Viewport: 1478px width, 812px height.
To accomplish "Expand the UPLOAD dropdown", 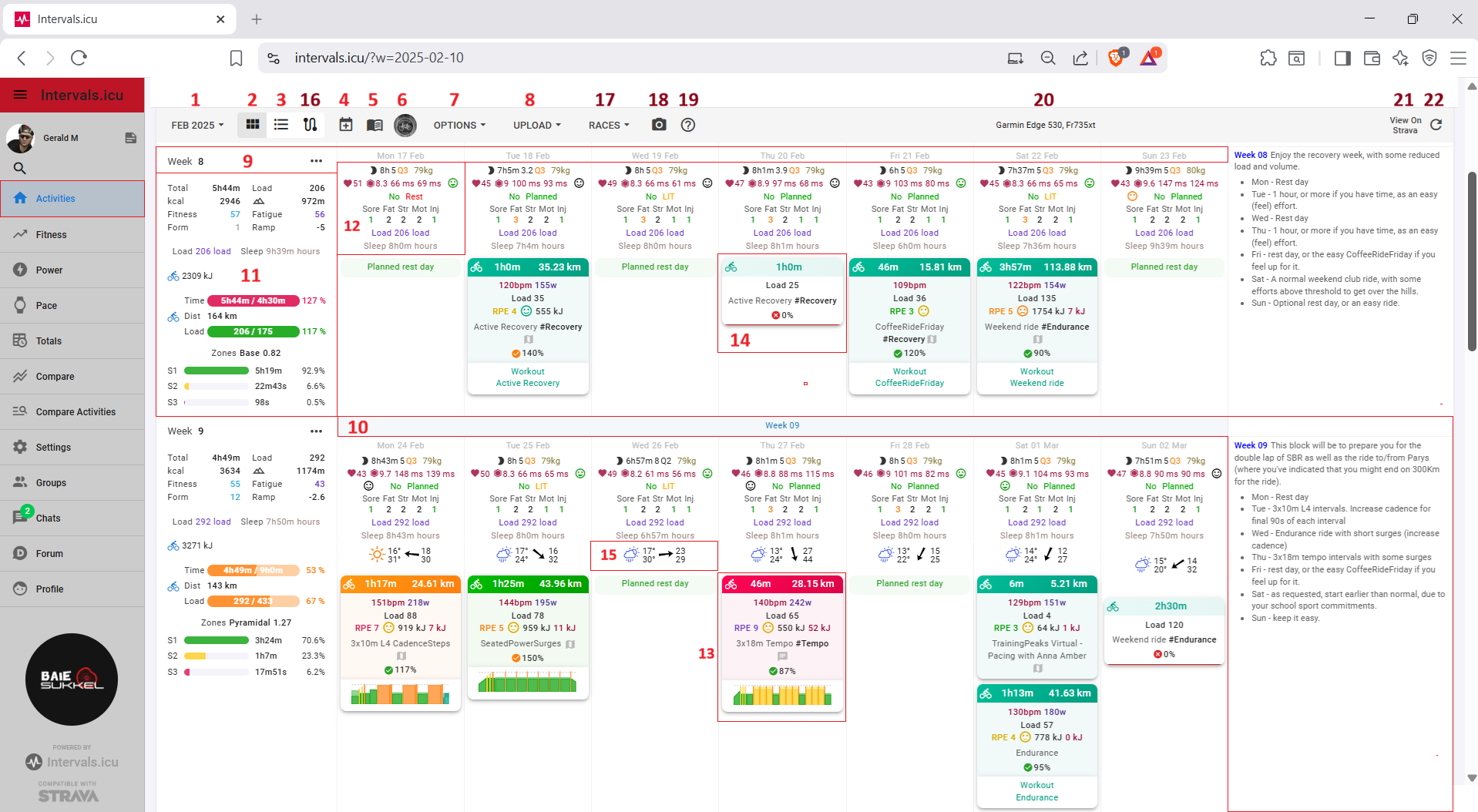I will [x=537, y=125].
